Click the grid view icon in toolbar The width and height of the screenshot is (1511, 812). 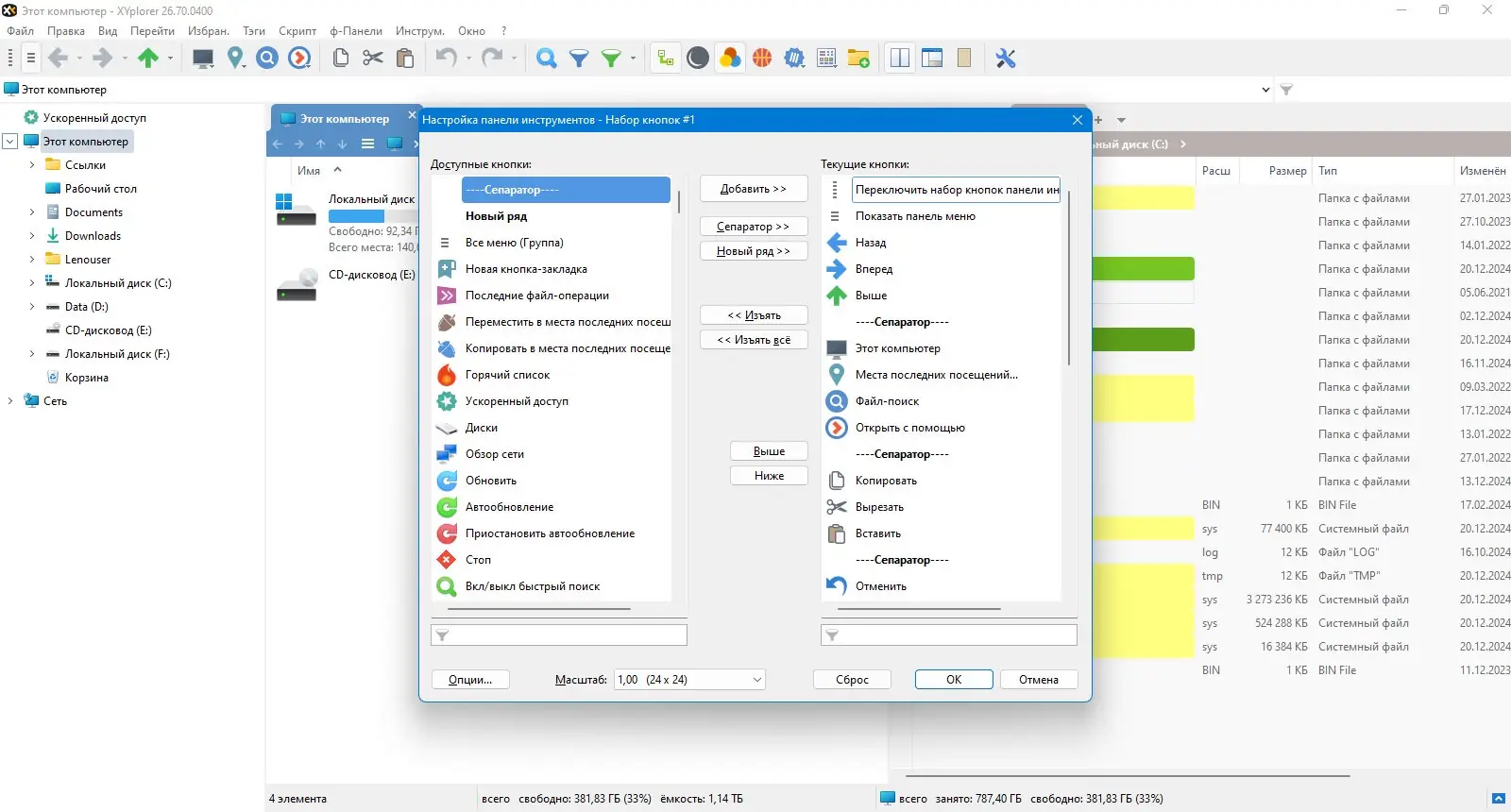tap(826, 59)
